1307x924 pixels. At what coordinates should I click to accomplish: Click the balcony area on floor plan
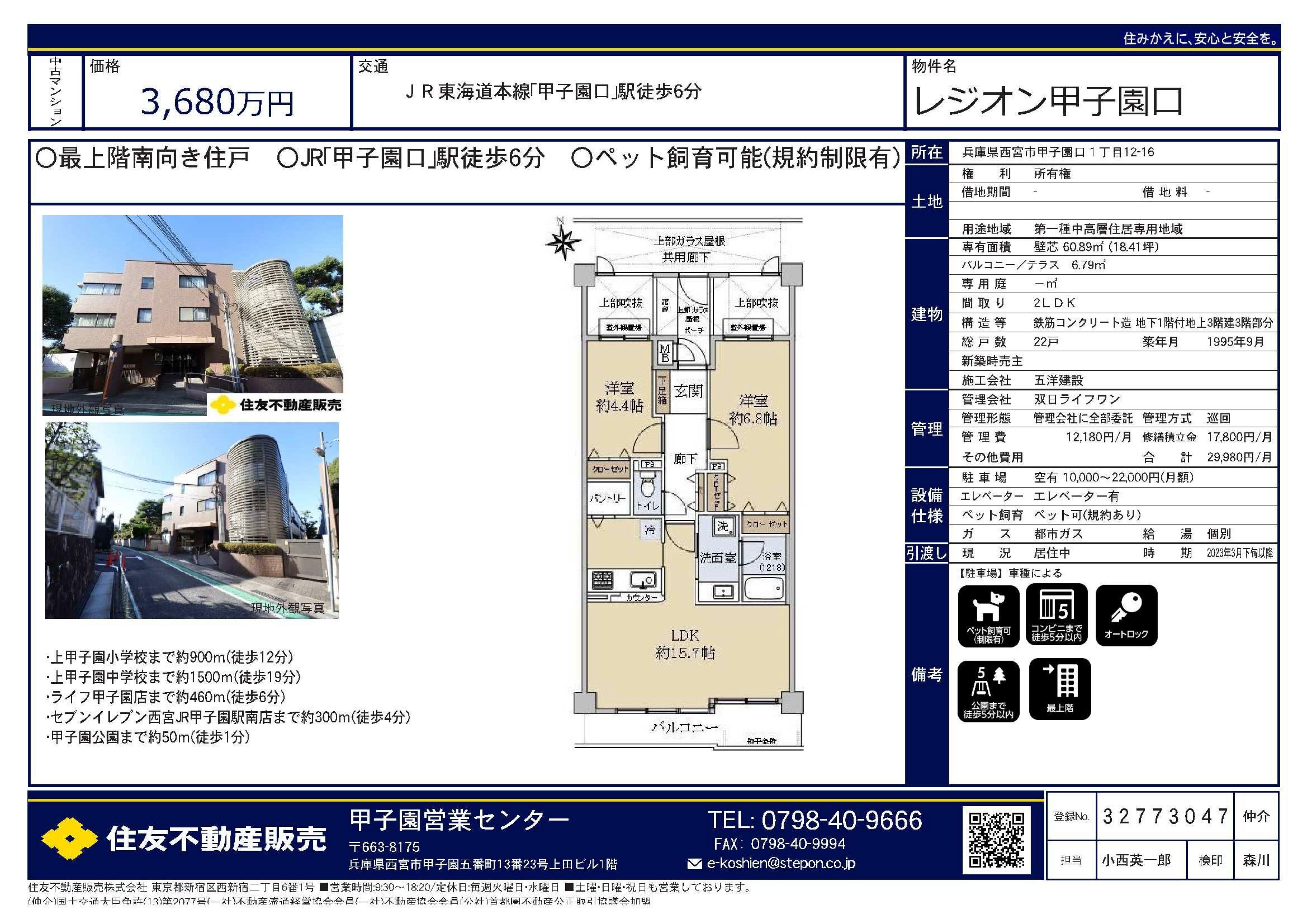coord(684,728)
